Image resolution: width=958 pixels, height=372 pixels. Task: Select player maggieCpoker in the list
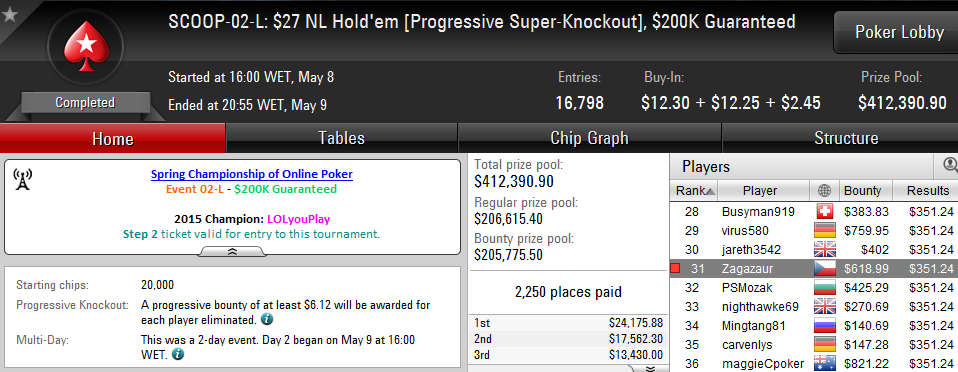click(x=814, y=362)
